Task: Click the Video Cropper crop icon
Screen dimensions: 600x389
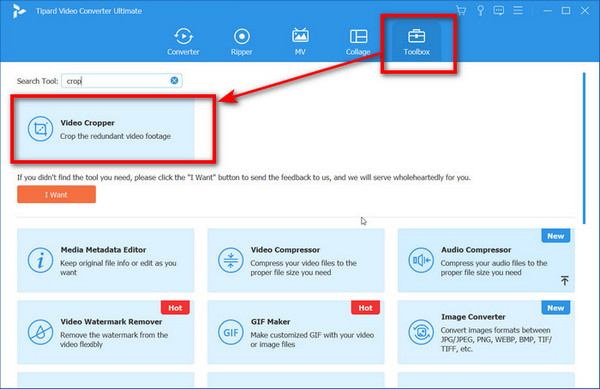Action: (x=40, y=129)
